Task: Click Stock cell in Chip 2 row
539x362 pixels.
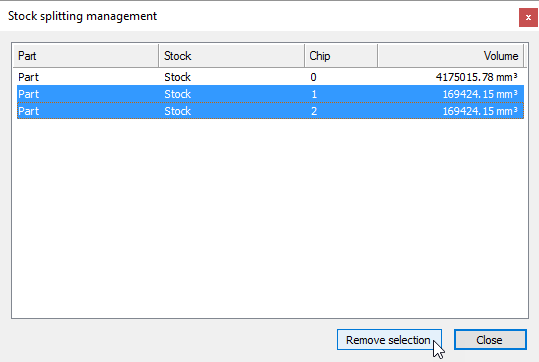Action: [177, 111]
